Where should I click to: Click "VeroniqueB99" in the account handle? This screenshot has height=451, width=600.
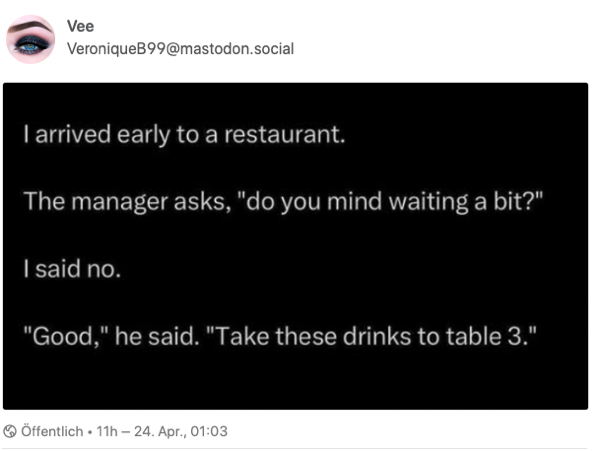[113, 49]
